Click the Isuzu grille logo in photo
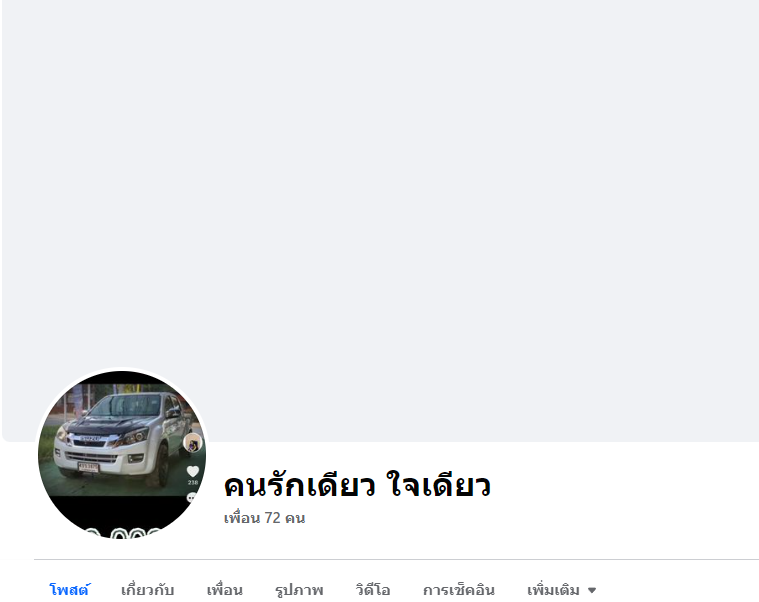 [90, 439]
